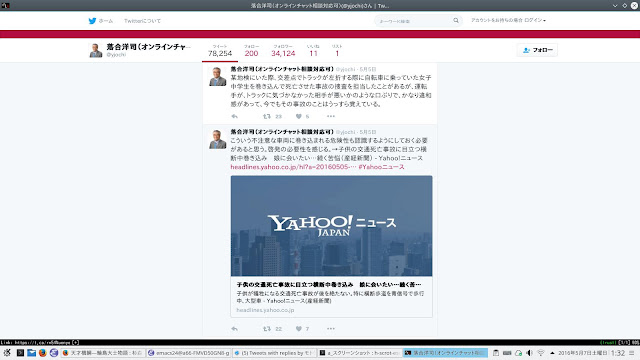The image size is (640, 360).
Task: Click the first tweet's 5月5日 date
Action: (x=368, y=69)
